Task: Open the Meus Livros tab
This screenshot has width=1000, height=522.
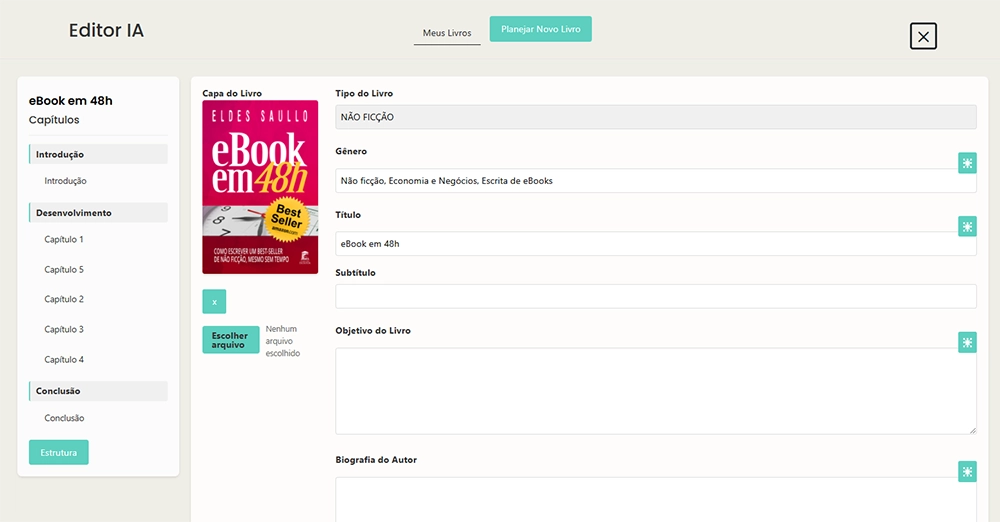Action: [x=447, y=33]
